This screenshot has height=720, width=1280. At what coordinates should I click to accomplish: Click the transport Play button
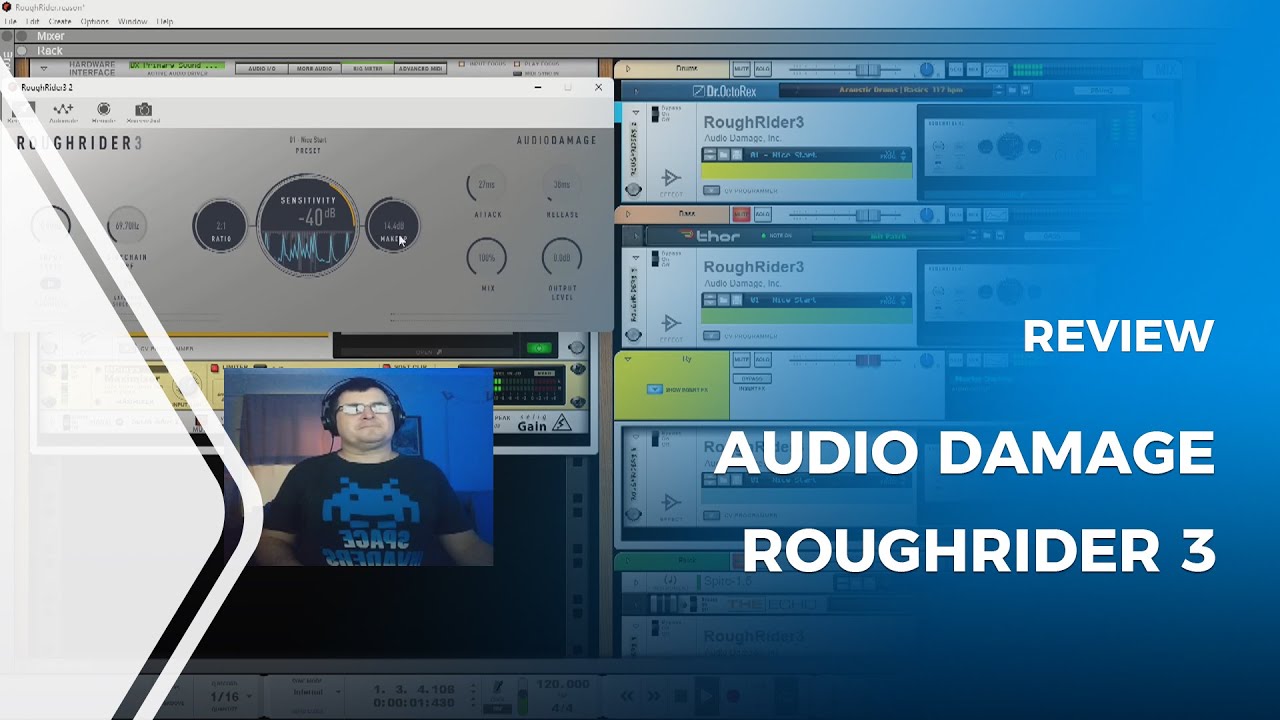pyautogui.click(x=706, y=695)
